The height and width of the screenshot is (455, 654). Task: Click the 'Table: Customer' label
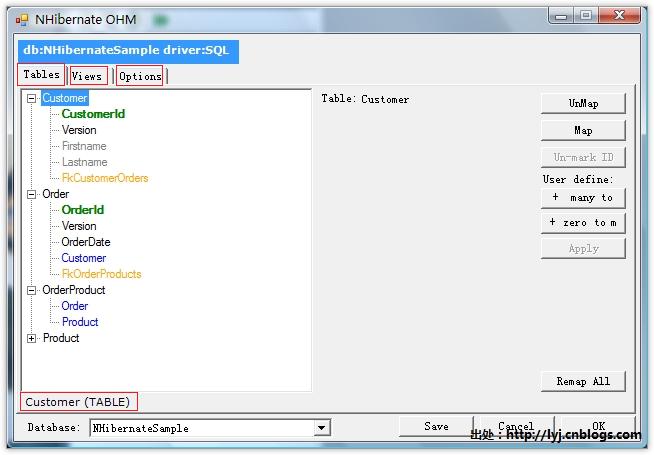[365, 99]
